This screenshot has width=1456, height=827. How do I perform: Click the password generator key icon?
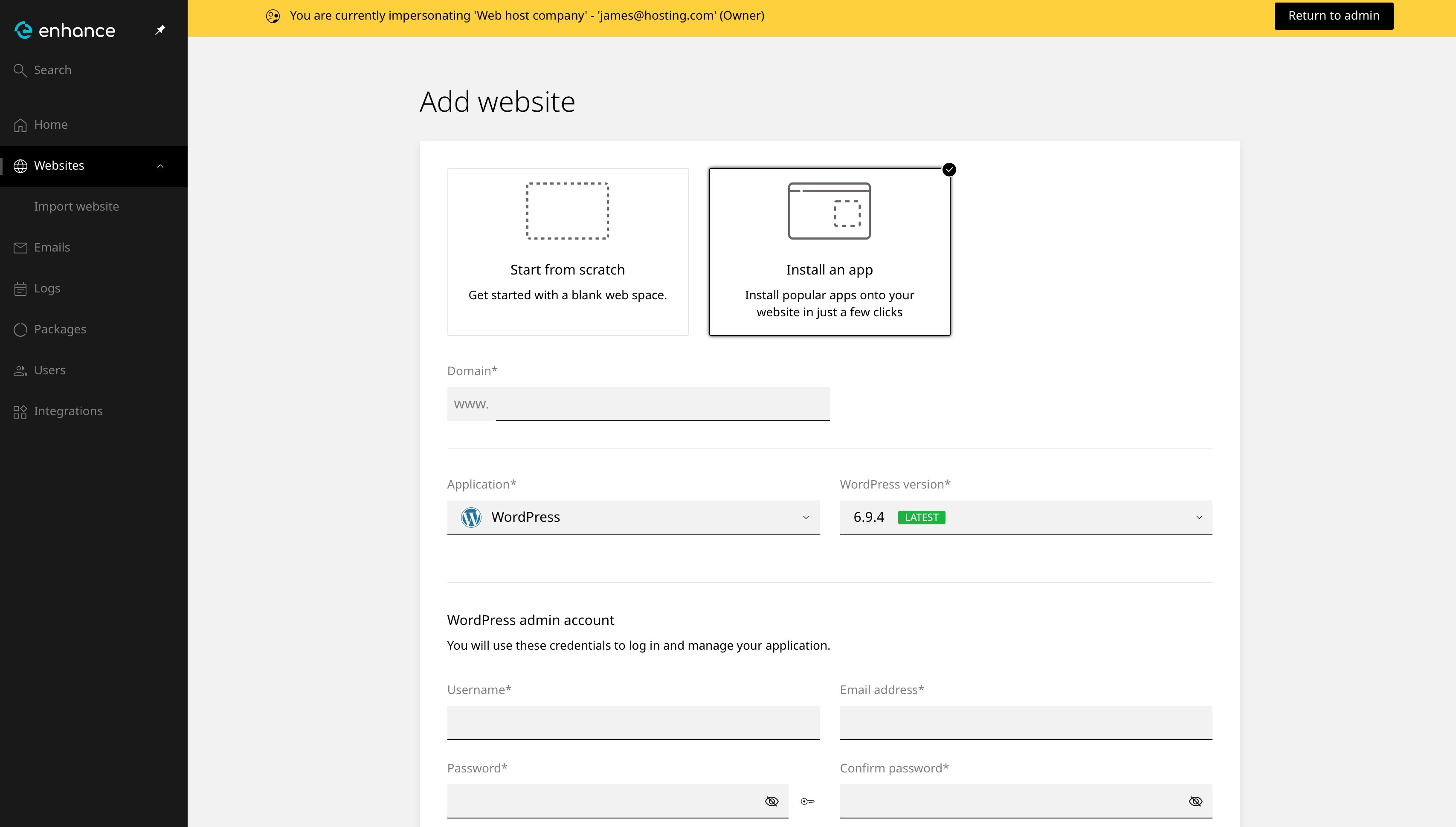(807, 801)
